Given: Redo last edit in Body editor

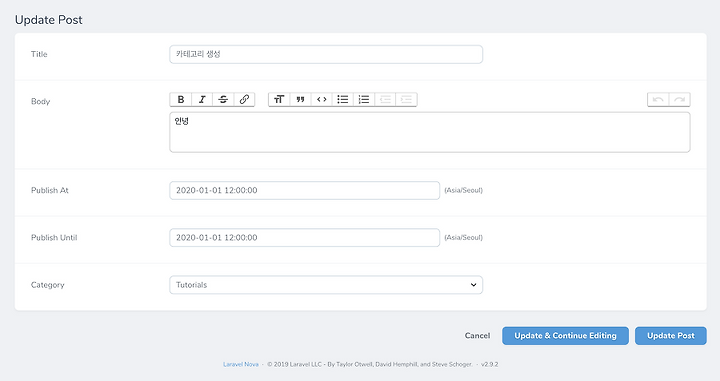Looking at the screenshot, I should tap(680, 99).
